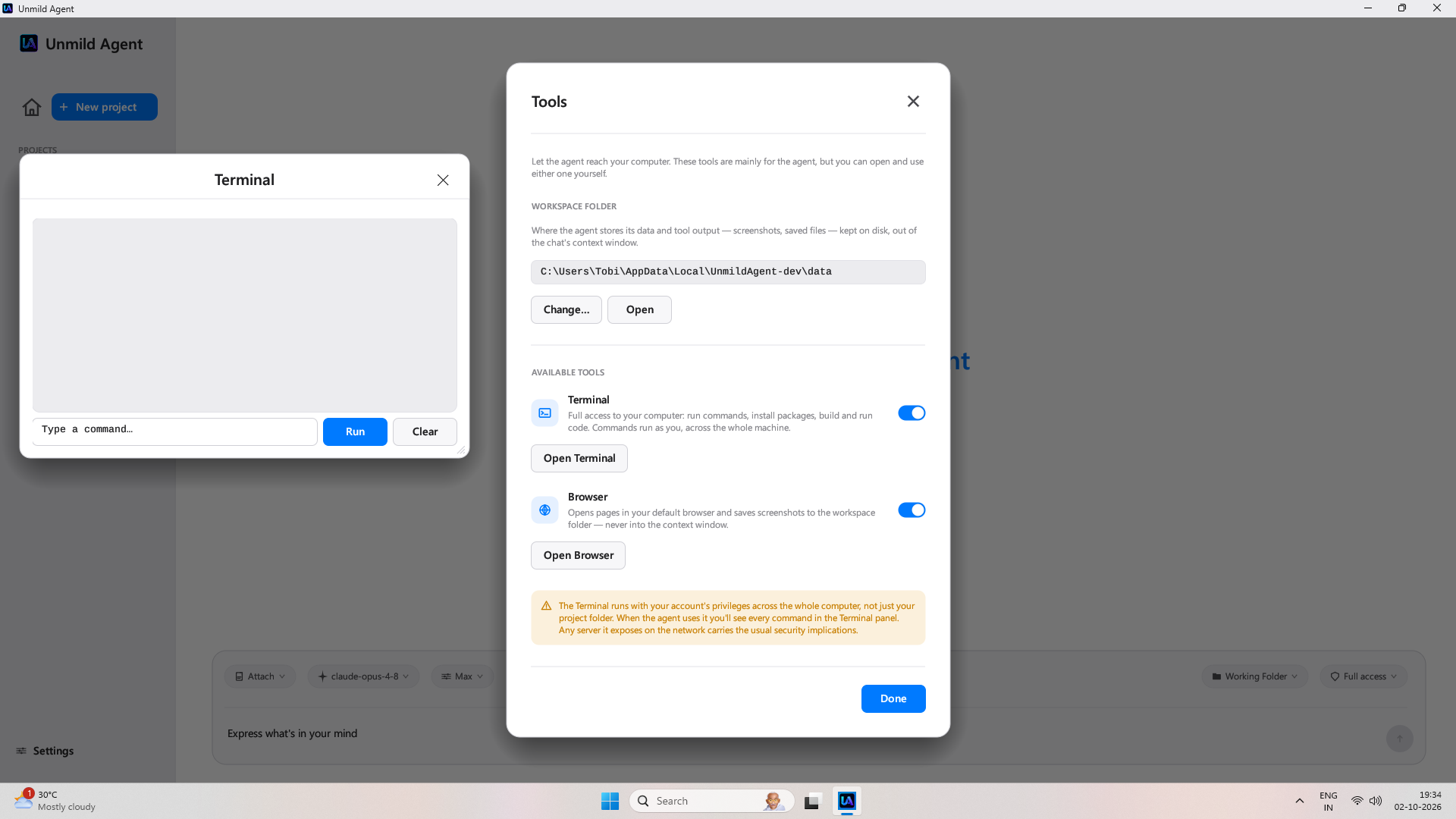The width and height of the screenshot is (1456, 819).
Task: Click the Clear button in Terminal
Action: pos(425,431)
